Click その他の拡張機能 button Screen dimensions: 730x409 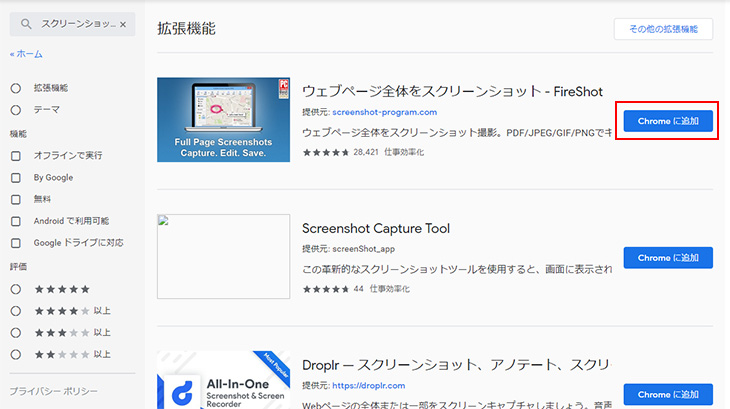pyautogui.click(x=663, y=29)
